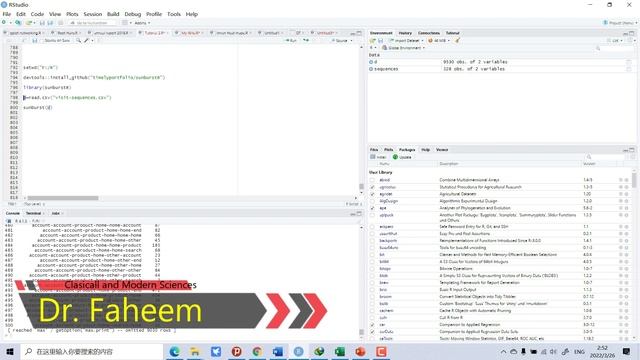View sequences data frame in table viewer
Screen dimensions: 640x360
point(629,69)
